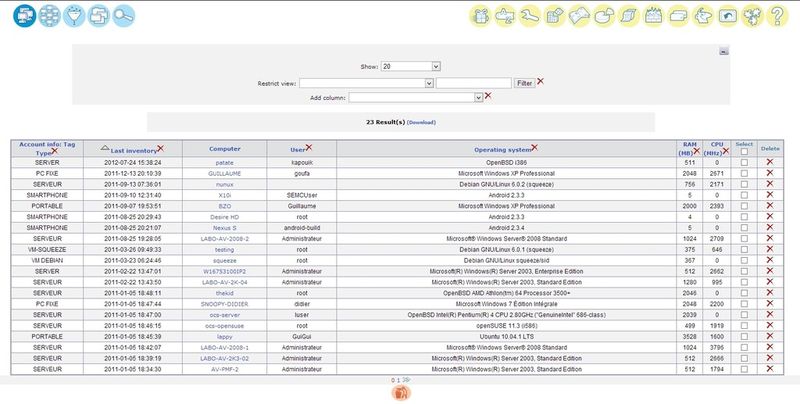Open the magnifying glass search icon
The height and width of the screenshot is (404, 800).
123,16
